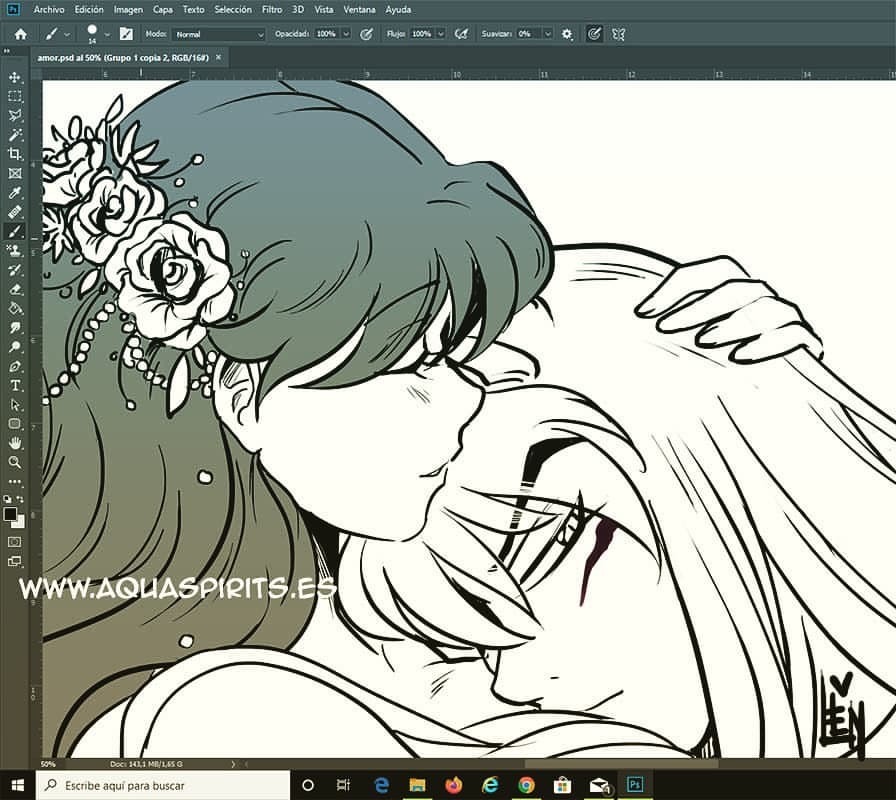Viewport: 896px width, 800px height.
Task: Switch to the amor.psd document tab
Action: point(123,58)
